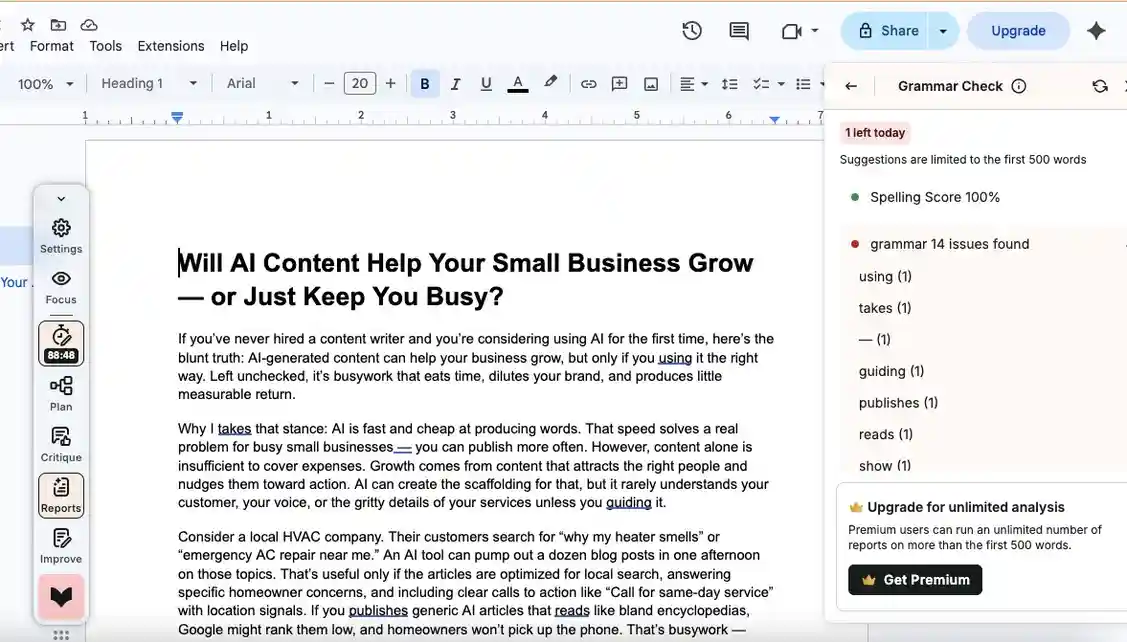Click the move to folder icon

[58, 25]
